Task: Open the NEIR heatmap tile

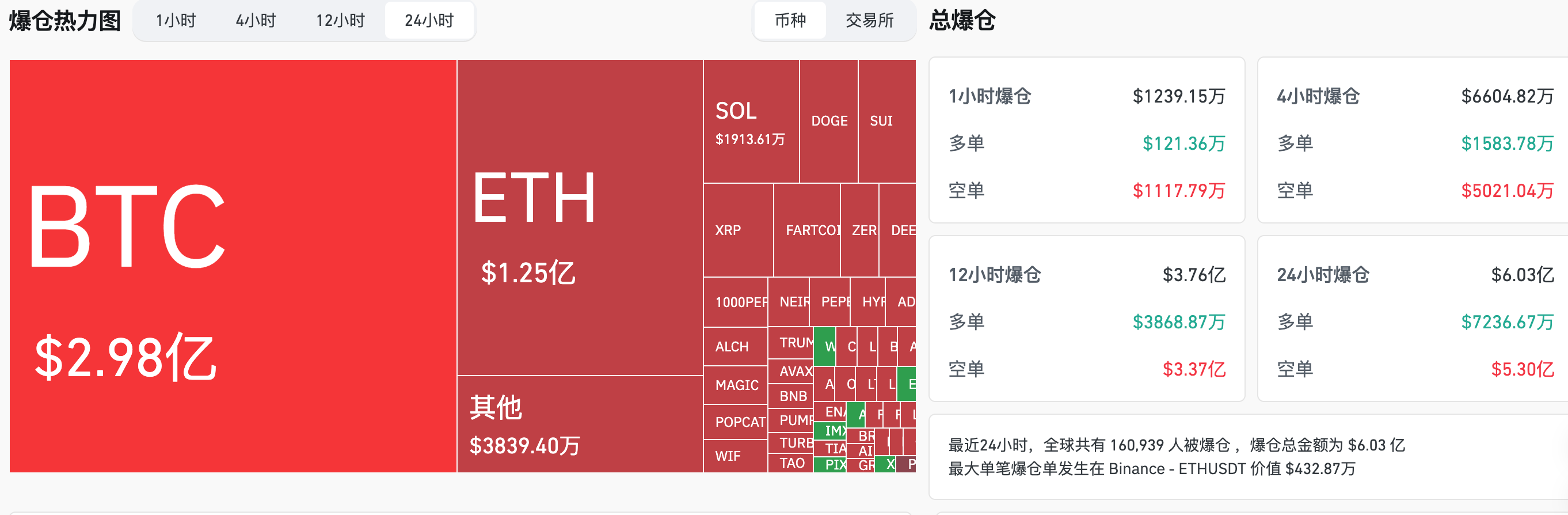Action: pos(789,302)
